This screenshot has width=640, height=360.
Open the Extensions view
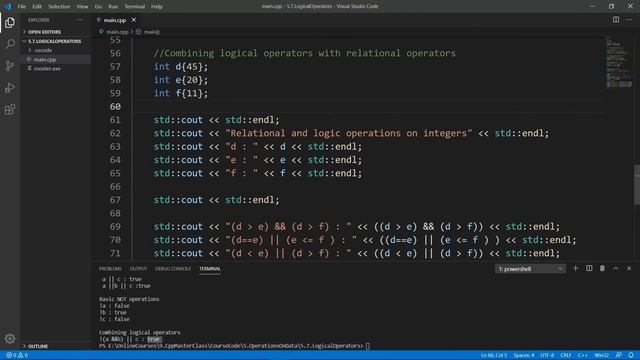pyautogui.click(x=10, y=109)
